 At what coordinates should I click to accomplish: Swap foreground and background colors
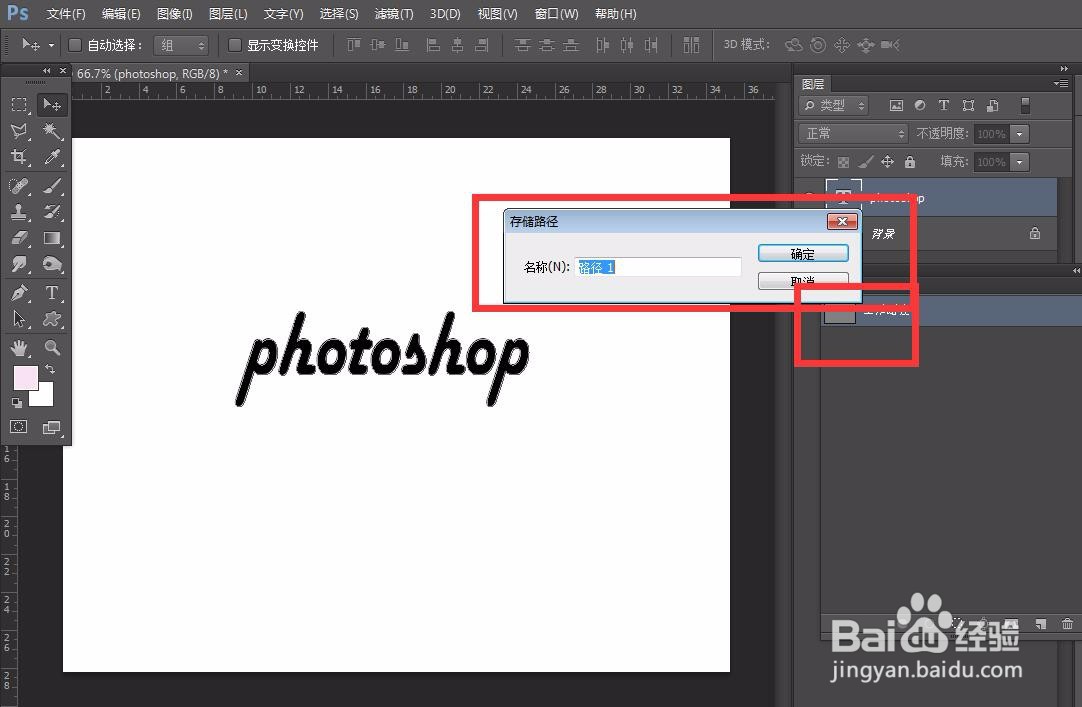[x=50, y=370]
